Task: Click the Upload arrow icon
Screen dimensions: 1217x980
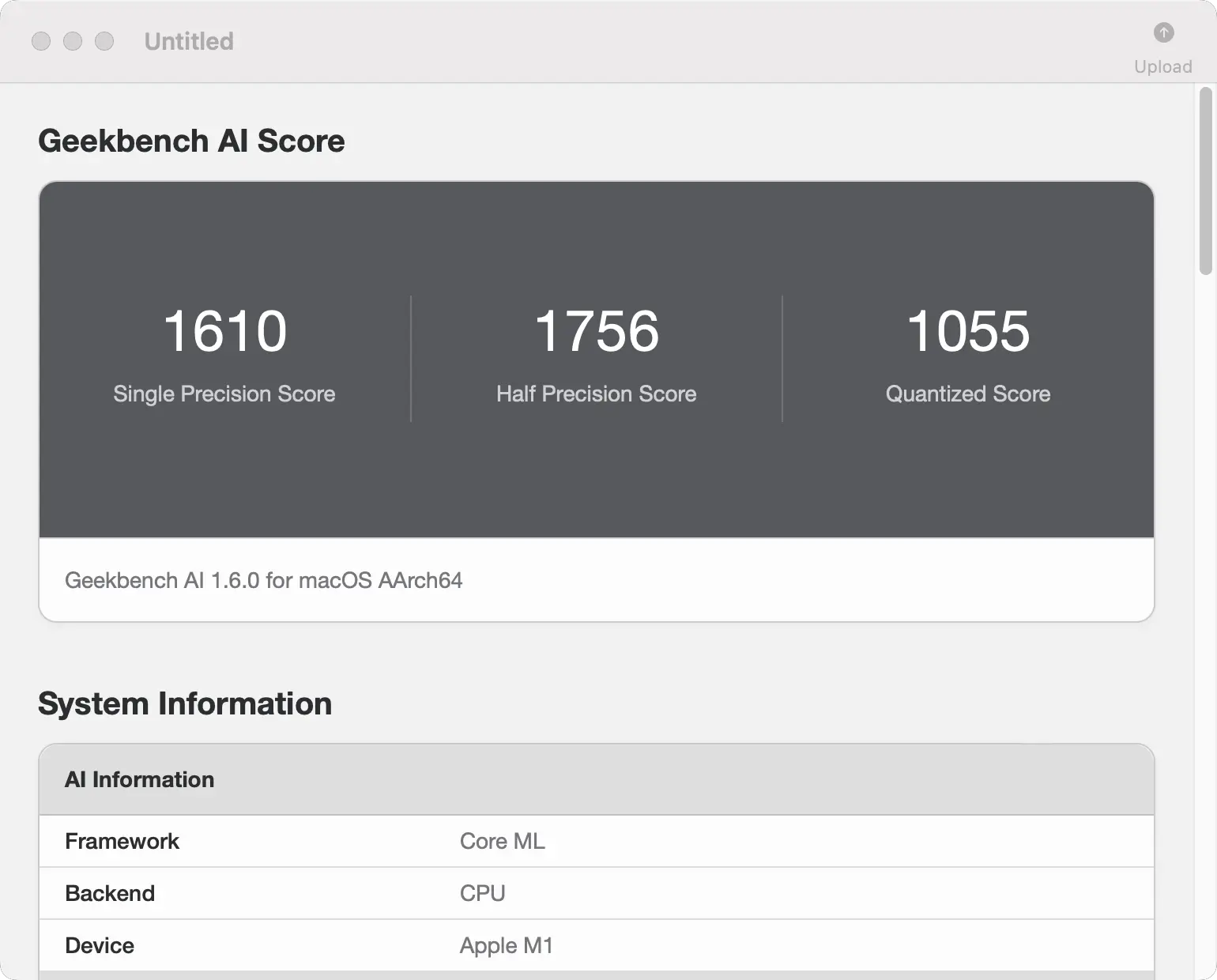Action: point(1163,32)
